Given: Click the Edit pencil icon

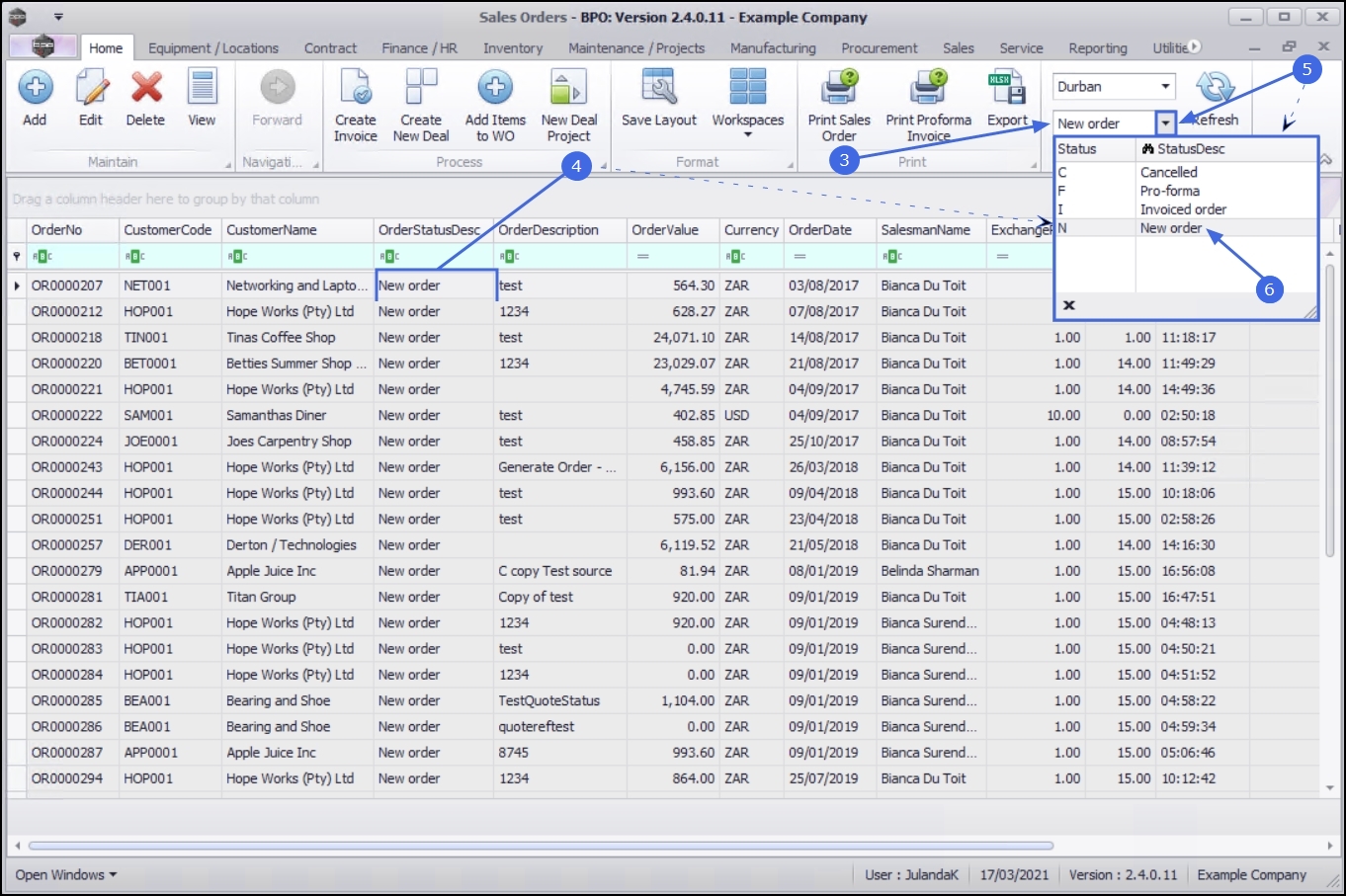Looking at the screenshot, I should [x=91, y=88].
